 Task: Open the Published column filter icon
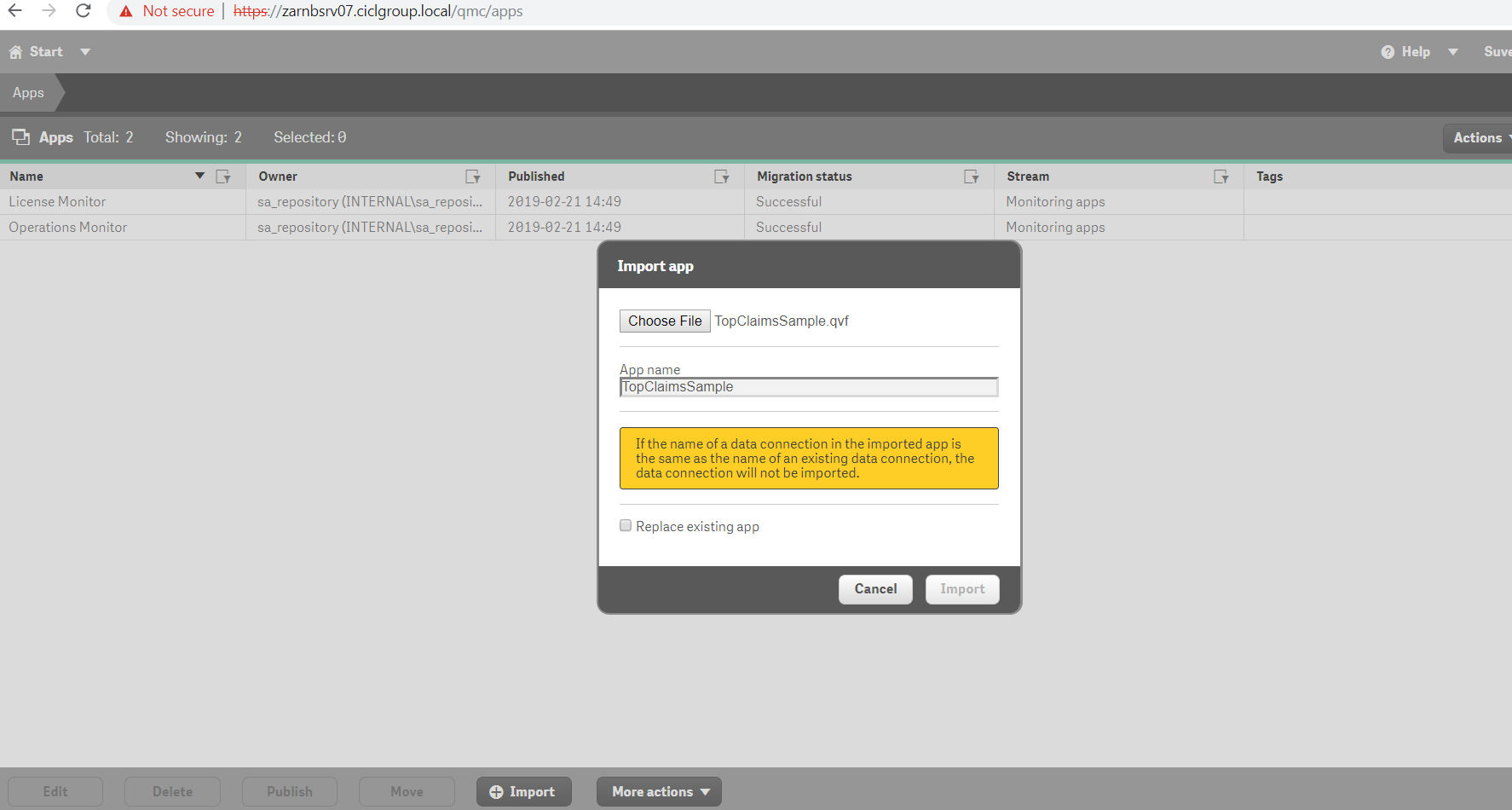tap(722, 176)
